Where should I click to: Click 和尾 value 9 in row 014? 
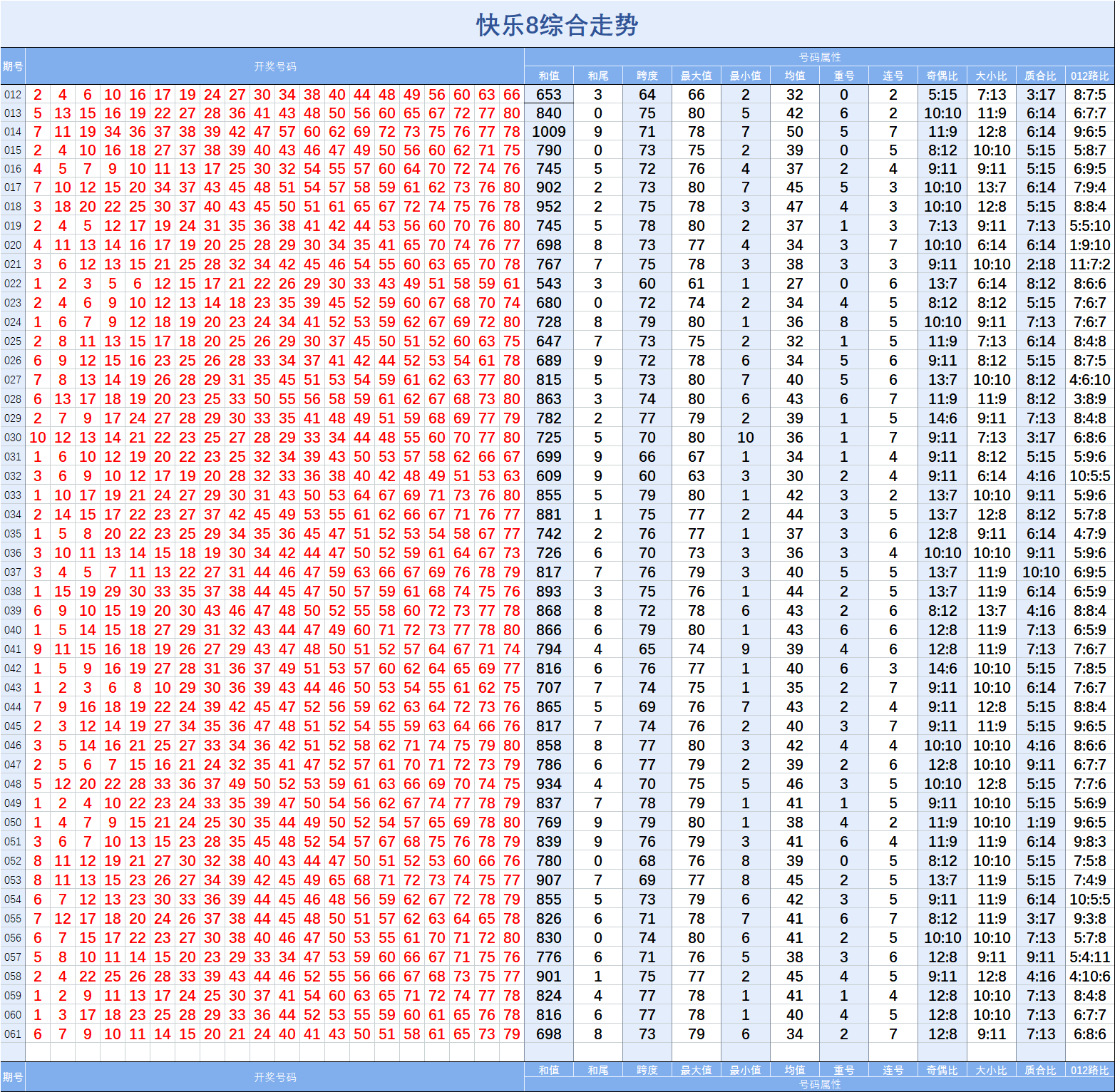point(598,132)
